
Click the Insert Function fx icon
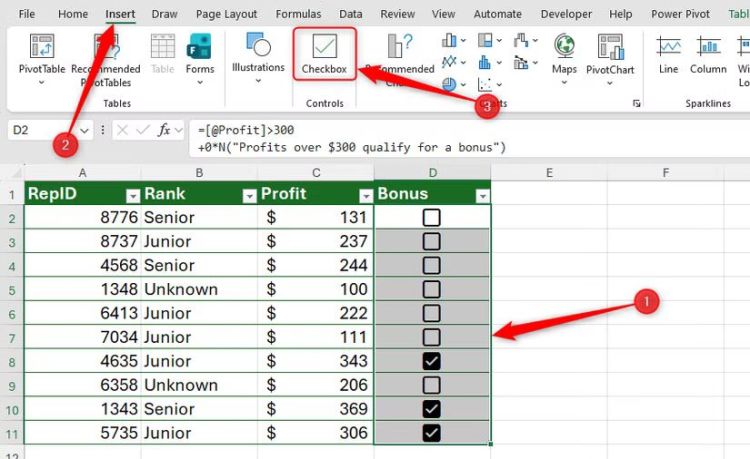(164, 130)
